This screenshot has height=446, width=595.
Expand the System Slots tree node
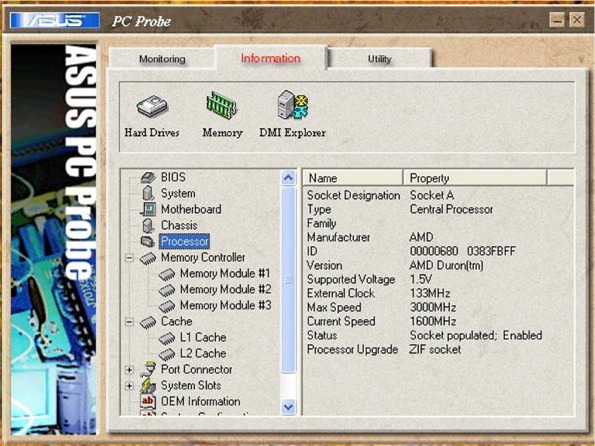[129, 386]
